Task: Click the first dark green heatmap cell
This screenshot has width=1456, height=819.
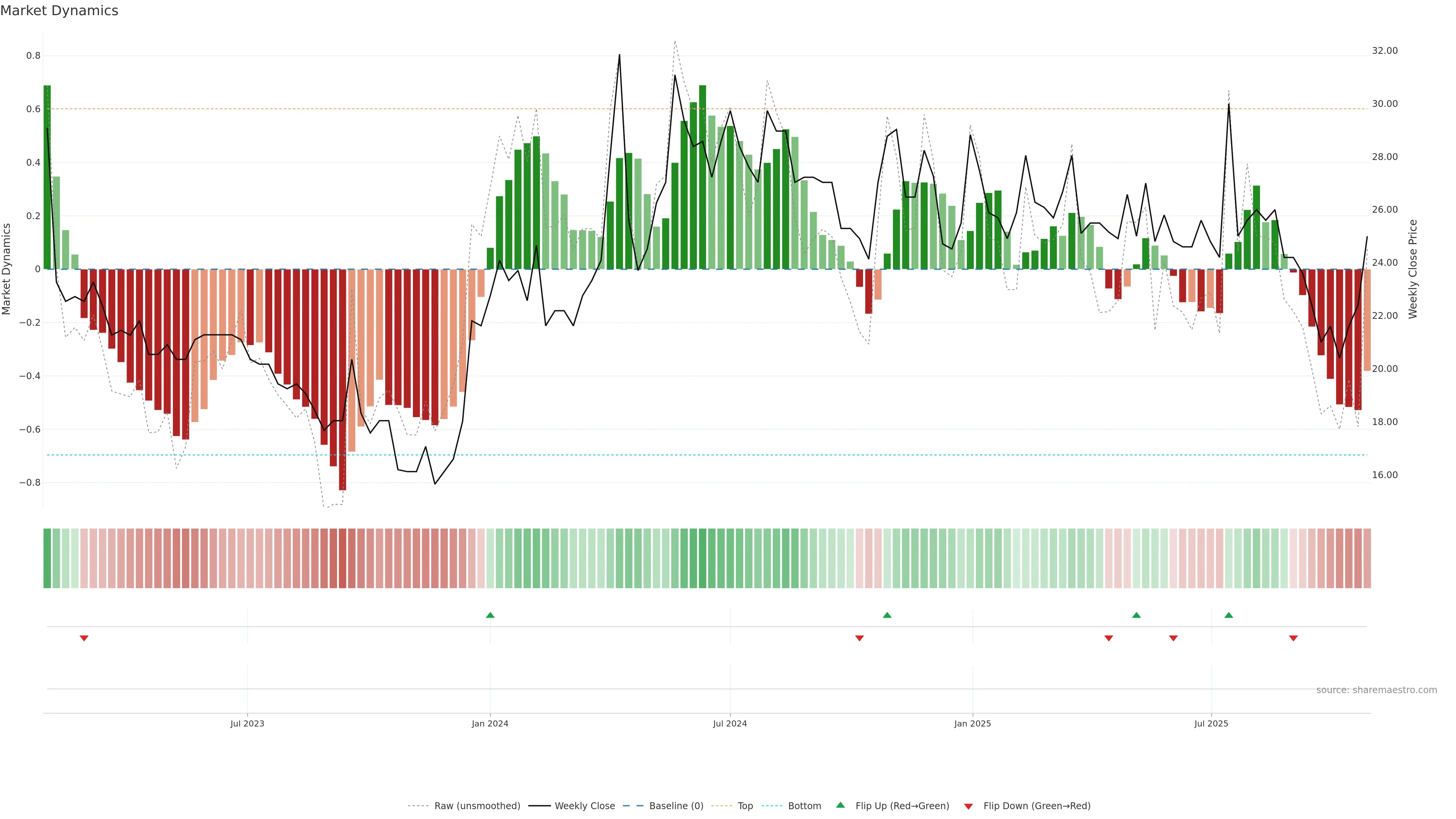Action: [x=47, y=559]
